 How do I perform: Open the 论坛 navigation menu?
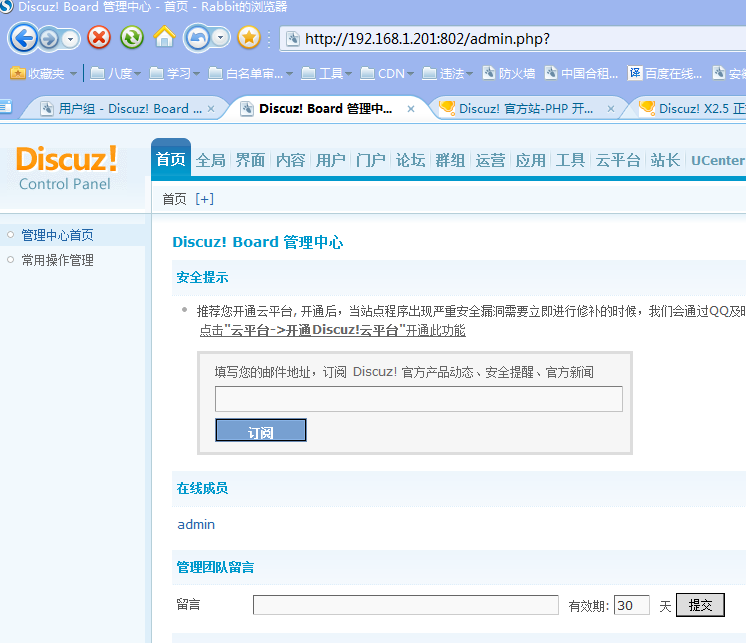tap(411, 160)
